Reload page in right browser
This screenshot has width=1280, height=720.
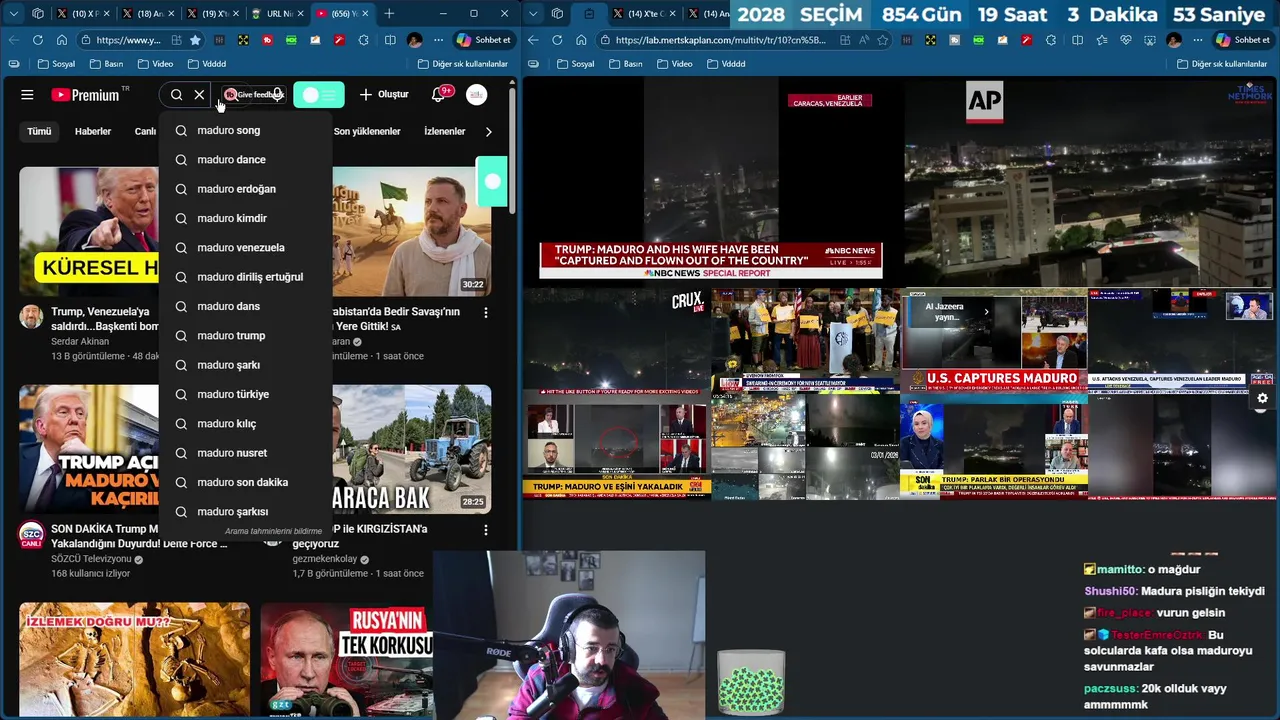[x=557, y=40]
